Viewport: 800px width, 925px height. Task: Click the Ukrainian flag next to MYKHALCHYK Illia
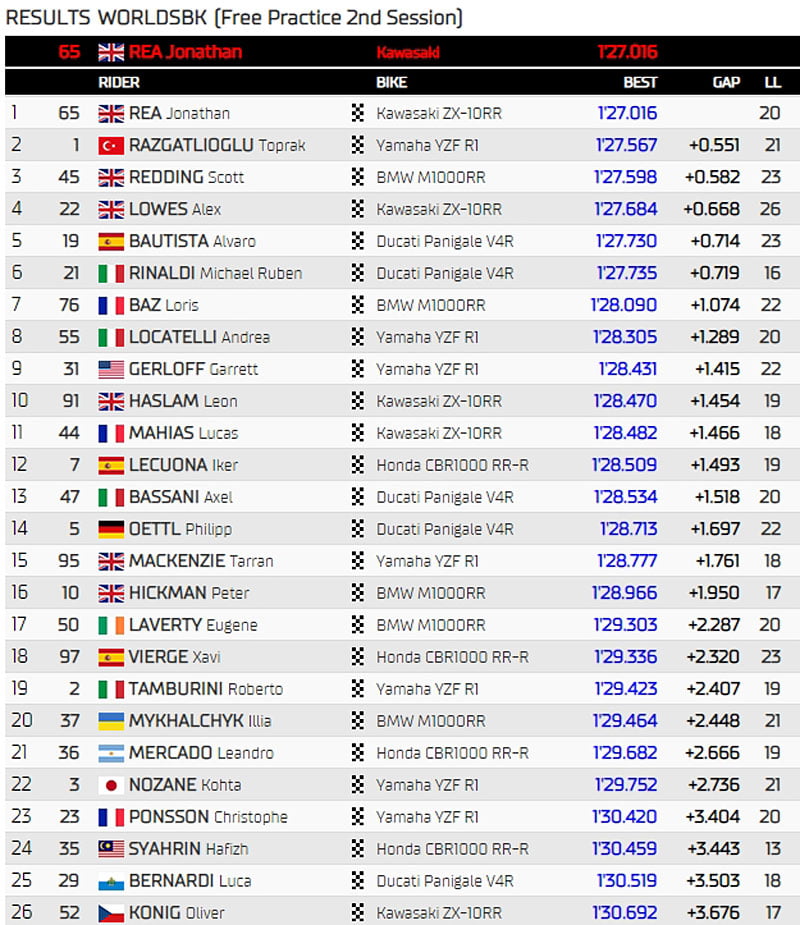pyautogui.click(x=110, y=721)
